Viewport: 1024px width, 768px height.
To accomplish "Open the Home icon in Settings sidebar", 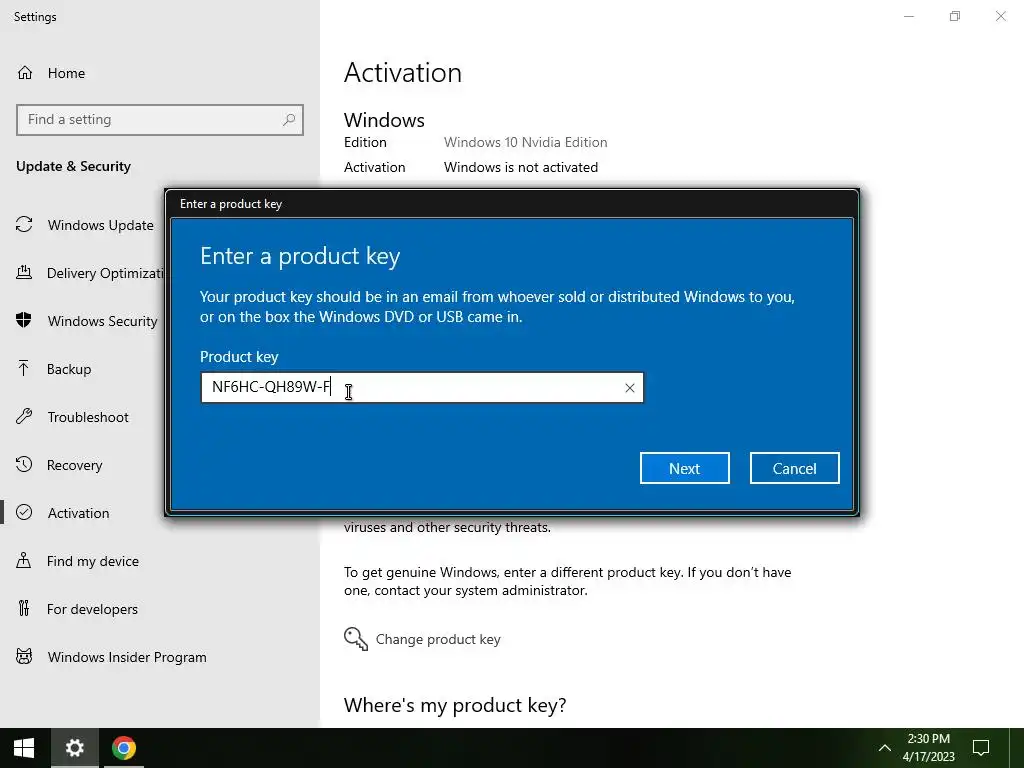I will (x=25, y=72).
